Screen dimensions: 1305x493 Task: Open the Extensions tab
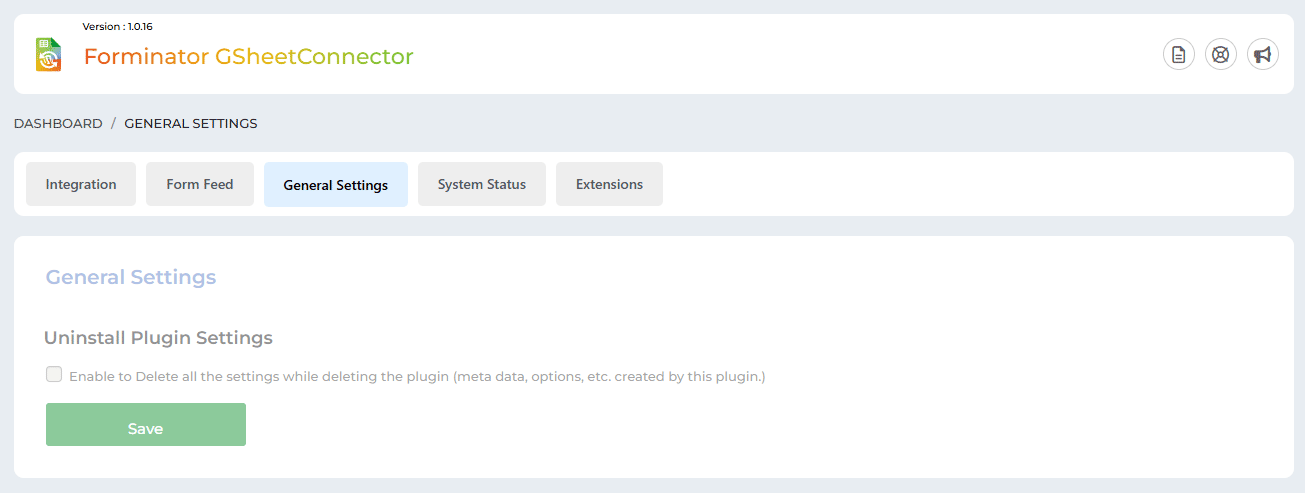click(x=609, y=184)
